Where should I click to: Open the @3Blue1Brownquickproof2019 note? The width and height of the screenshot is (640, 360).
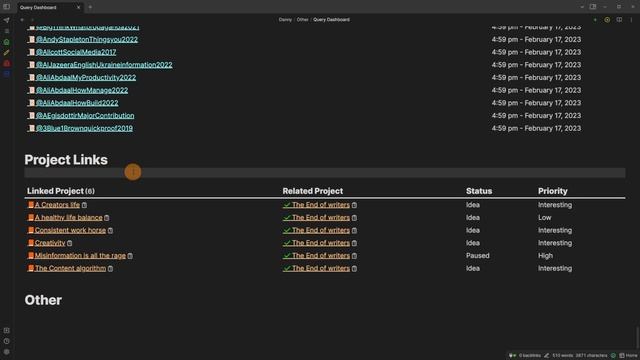tap(84, 128)
